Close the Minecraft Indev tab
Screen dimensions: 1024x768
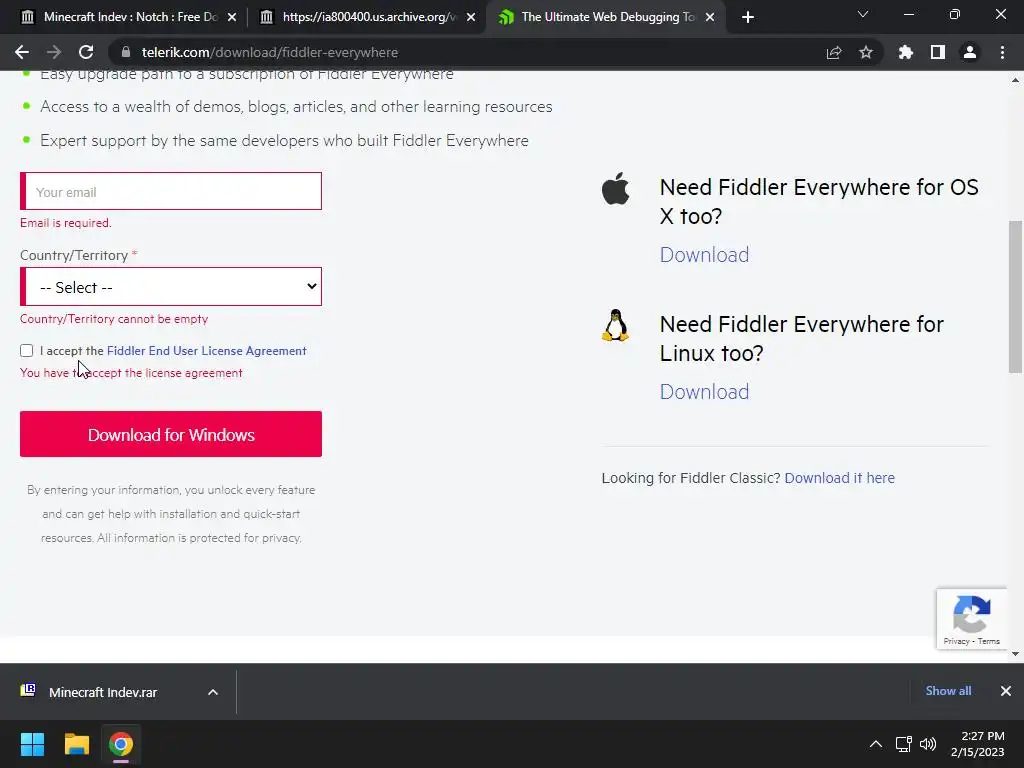click(x=232, y=17)
